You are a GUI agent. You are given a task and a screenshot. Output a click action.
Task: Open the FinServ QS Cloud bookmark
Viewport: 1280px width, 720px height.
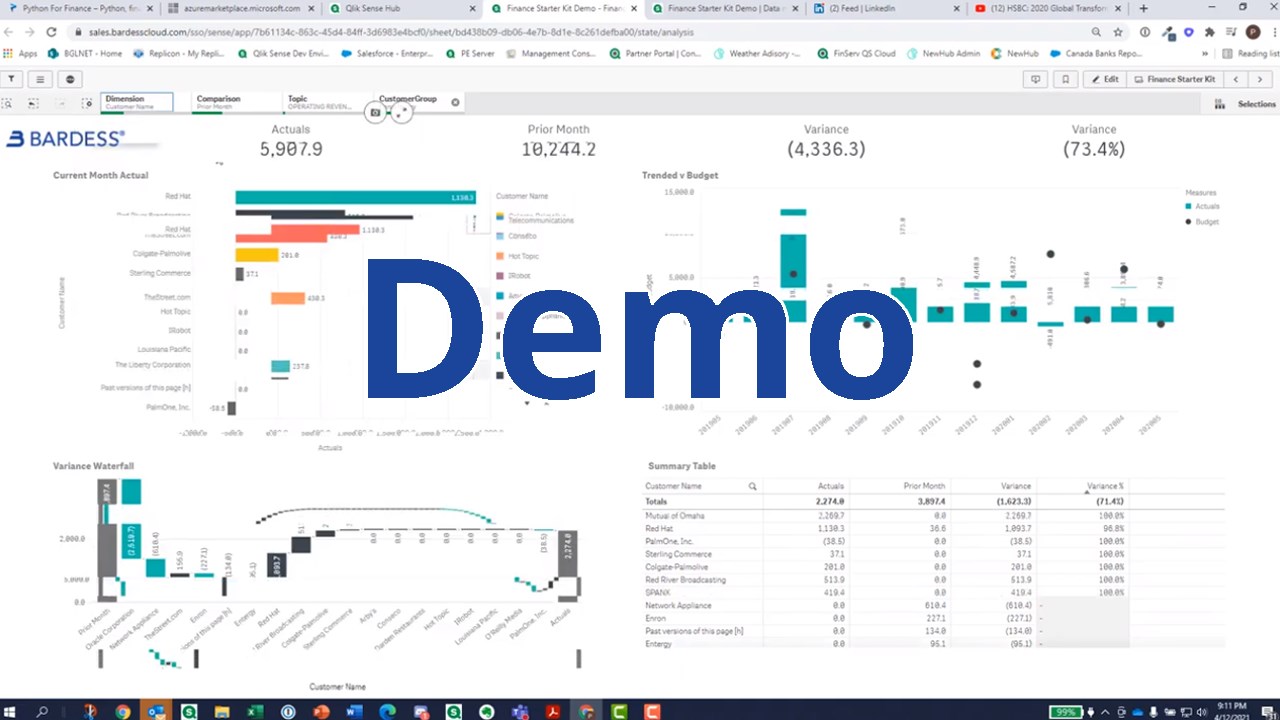pos(856,53)
